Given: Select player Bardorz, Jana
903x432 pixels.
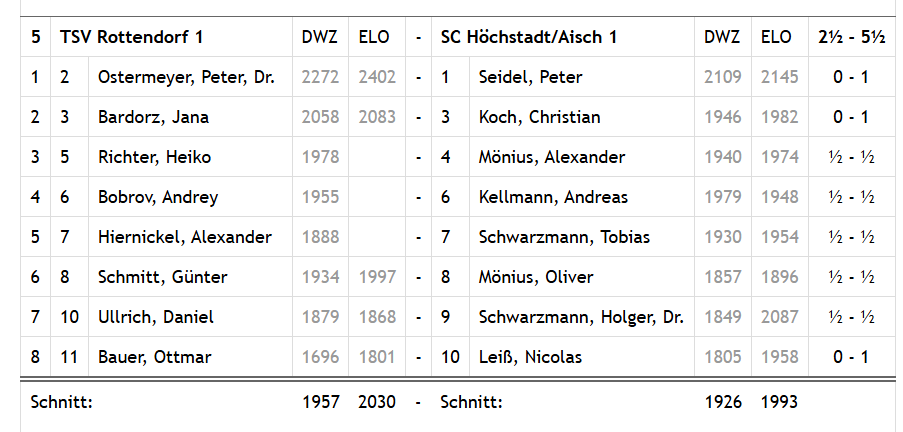Looking at the screenshot, I should point(153,117).
